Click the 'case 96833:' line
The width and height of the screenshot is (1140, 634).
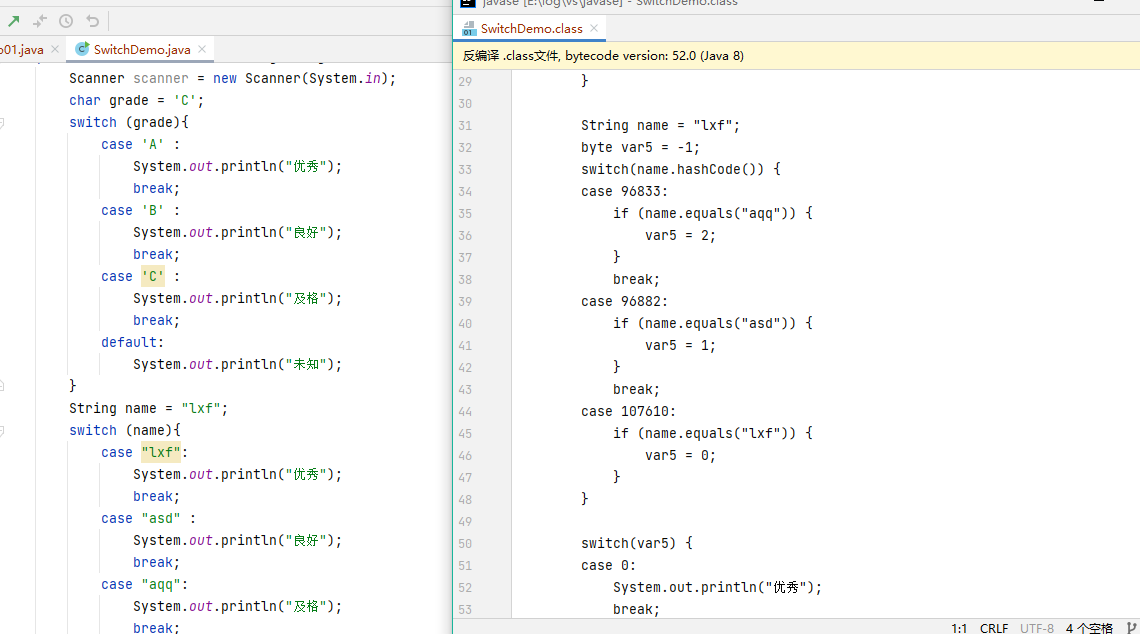tap(625, 191)
